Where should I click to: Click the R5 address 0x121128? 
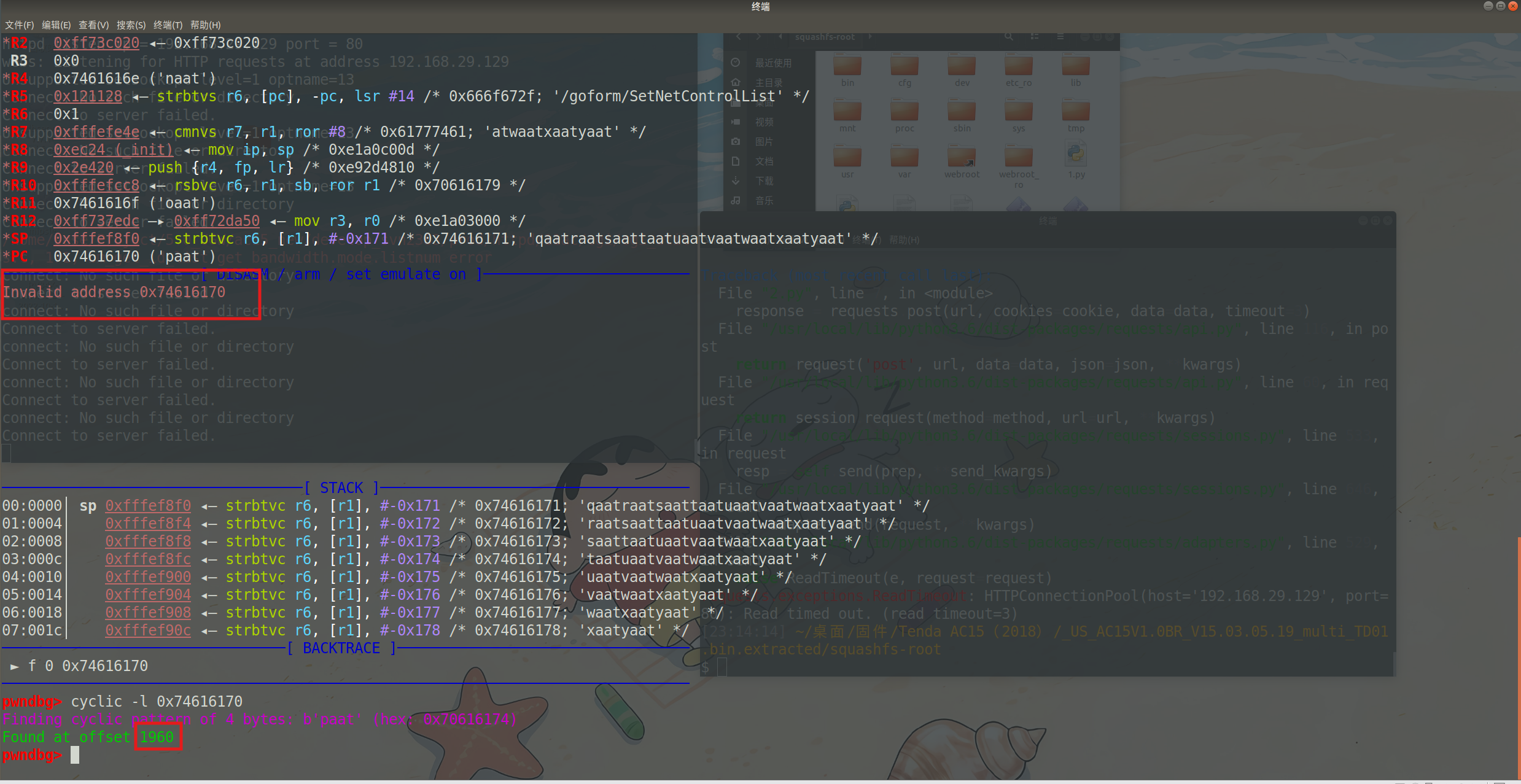tap(88, 96)
